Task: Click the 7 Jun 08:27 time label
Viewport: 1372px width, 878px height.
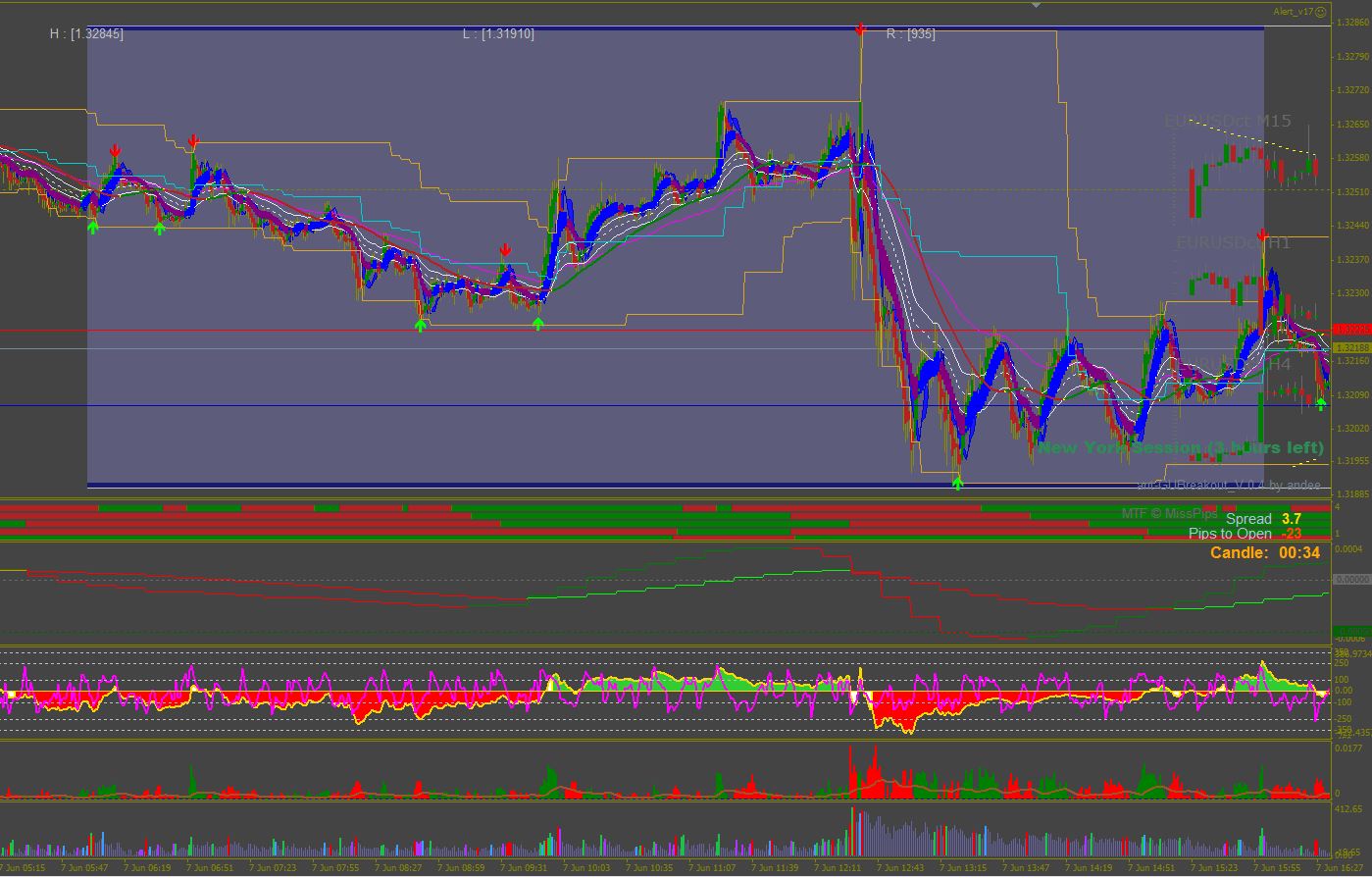Action: pos(399,868)
